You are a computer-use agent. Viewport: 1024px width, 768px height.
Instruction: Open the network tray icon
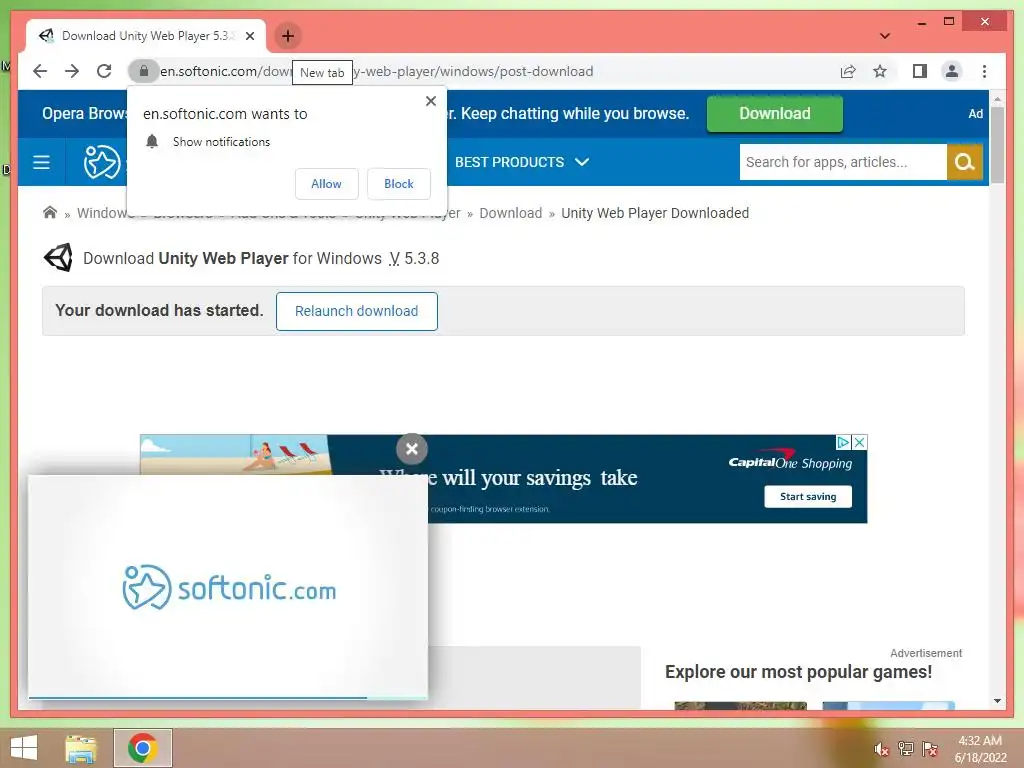(x=906, y=749)
